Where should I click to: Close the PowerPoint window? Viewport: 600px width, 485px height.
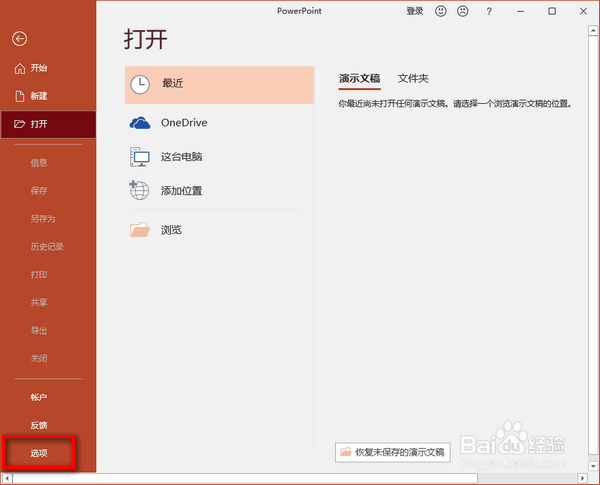[583, 11]
